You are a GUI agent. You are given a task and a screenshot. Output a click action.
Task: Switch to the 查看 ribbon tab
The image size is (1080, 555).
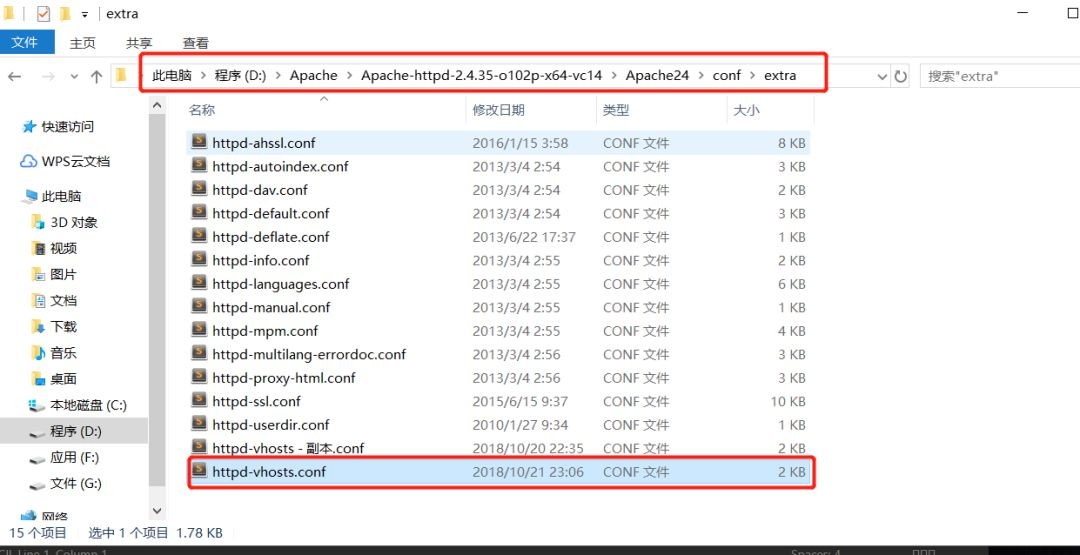196,43
